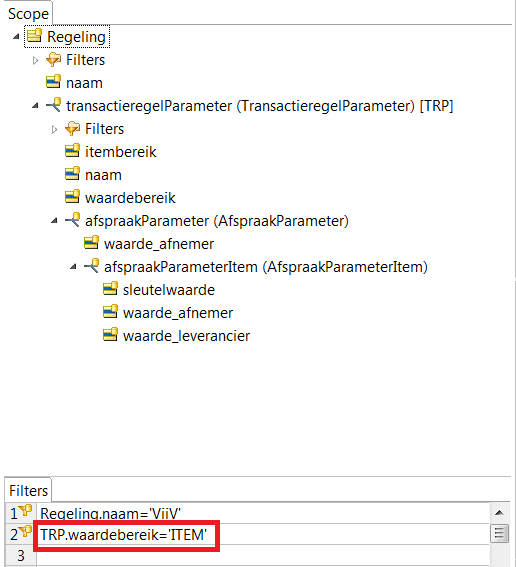Screen dimensions: 516x567
Task: Click the filter icon on filter row 2
Action: [x=26, y=532]
